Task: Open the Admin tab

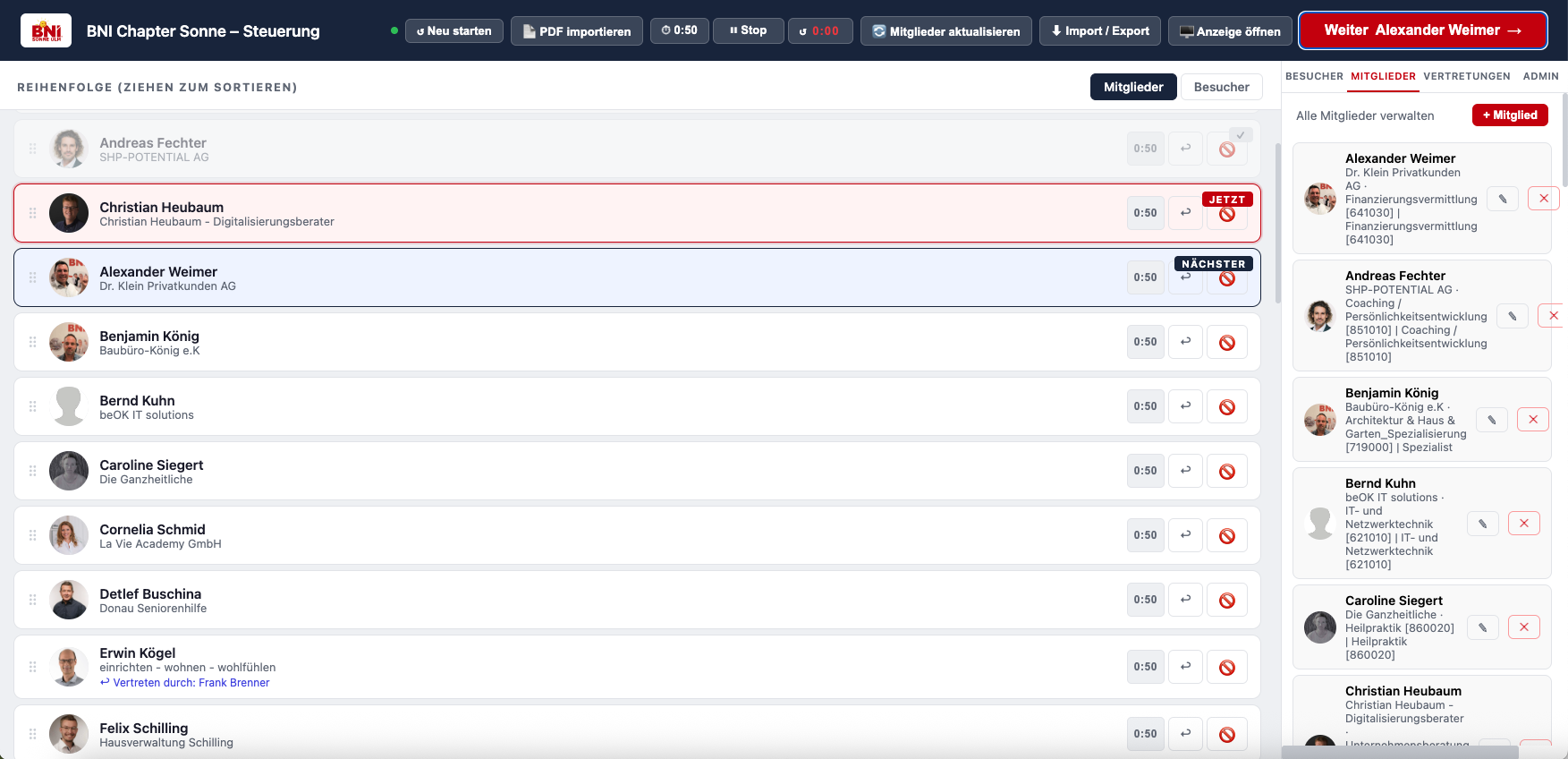Action: tap(1540, 76)
